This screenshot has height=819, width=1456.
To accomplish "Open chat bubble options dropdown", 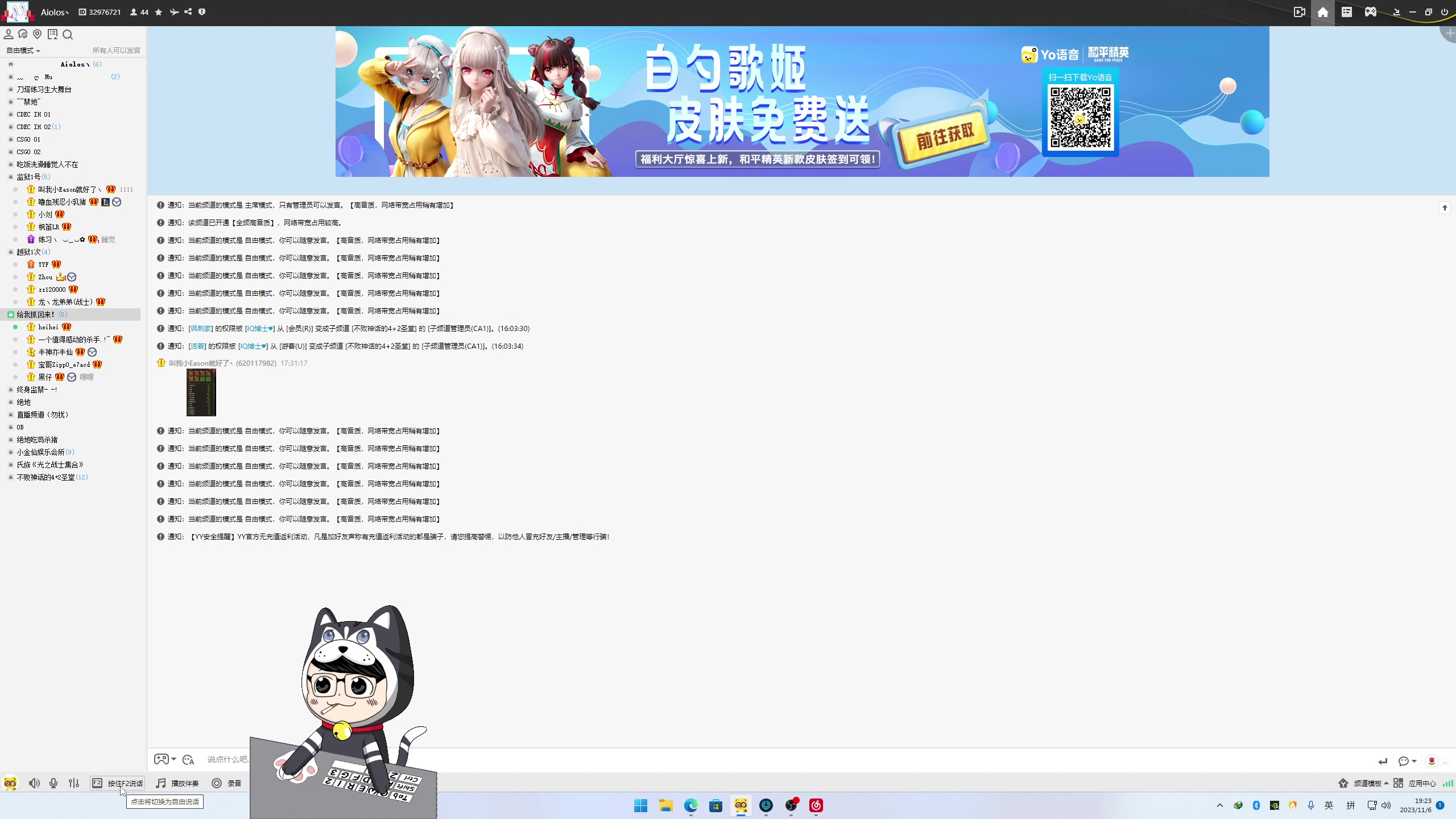I will click(1407, 761).
